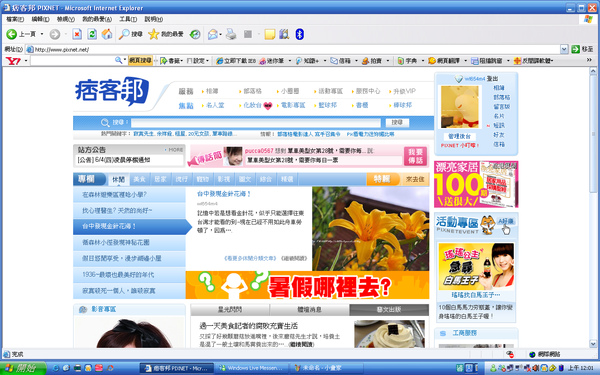Expand the Yahoo toolbar overflow chevron
This screenshot has width=600, height=375.
[589, 60]
